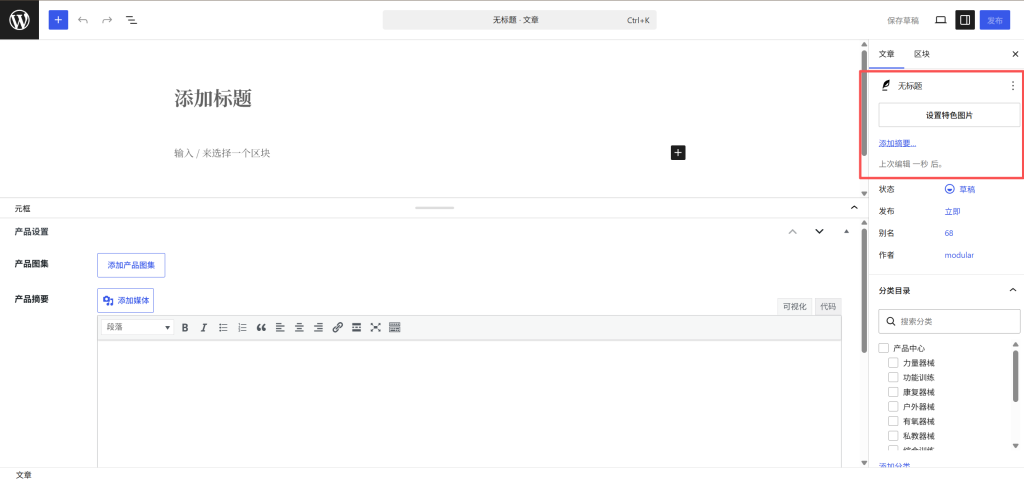
Task: Switch to the 文章 sidebar tab
Action: coord(886,54)
